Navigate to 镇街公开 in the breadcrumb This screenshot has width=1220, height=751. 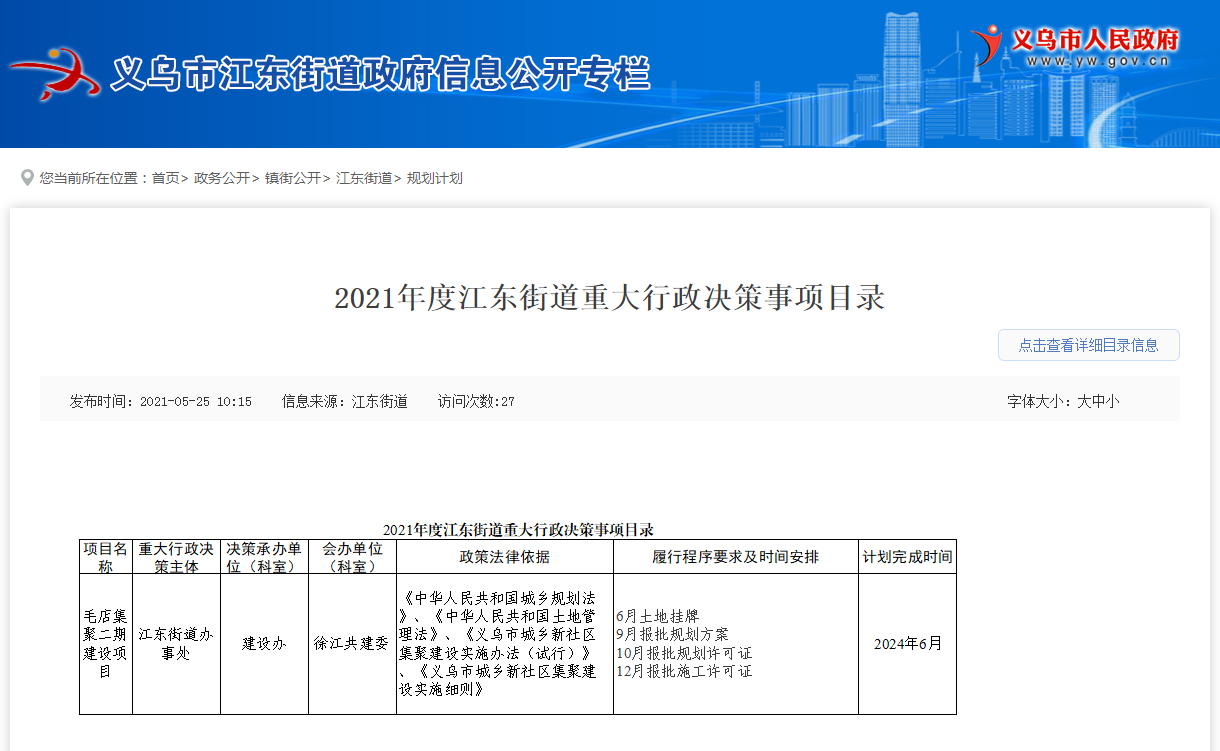[292, 178]
